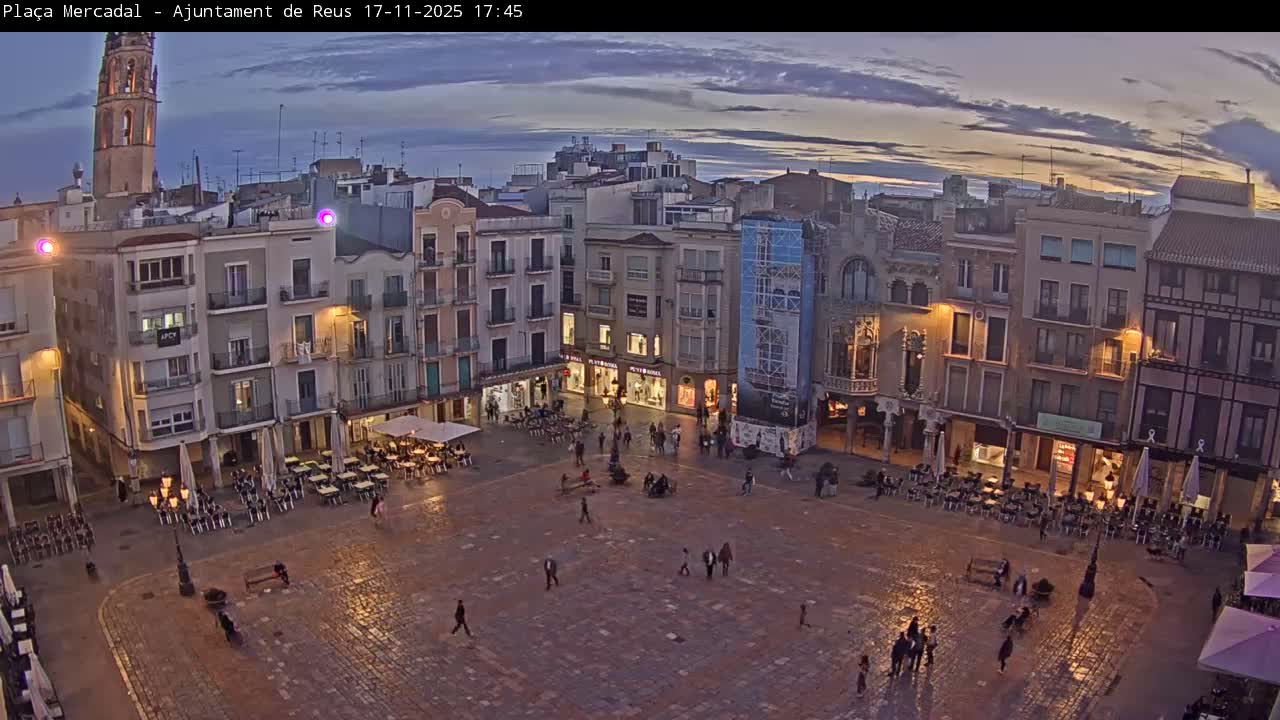Click the purple light dot on the rooftop
Viewport: 1280px width, 720px height.
(x=327, y=216)
